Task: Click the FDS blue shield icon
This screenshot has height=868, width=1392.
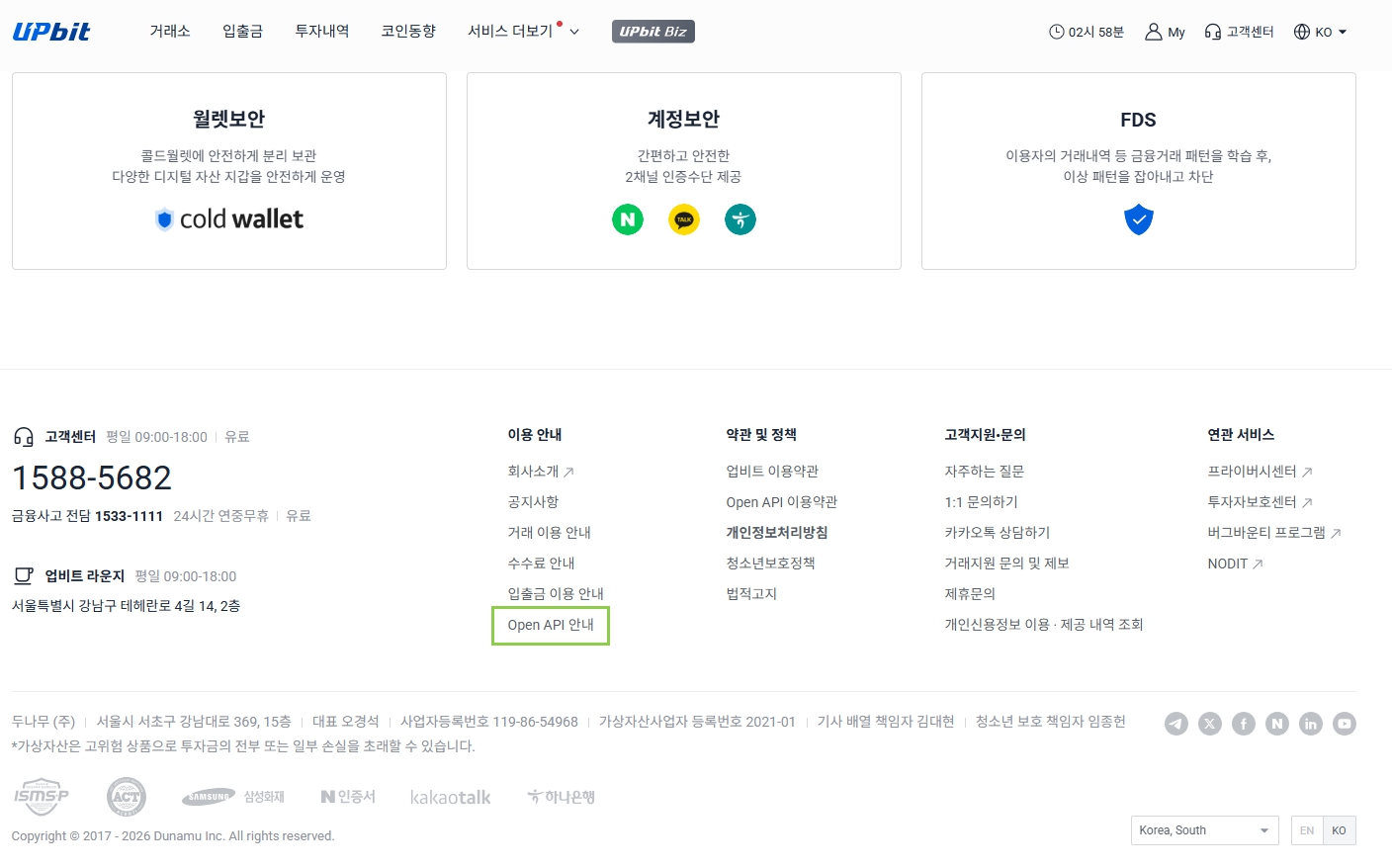Action: click(x=1138, y=219)
